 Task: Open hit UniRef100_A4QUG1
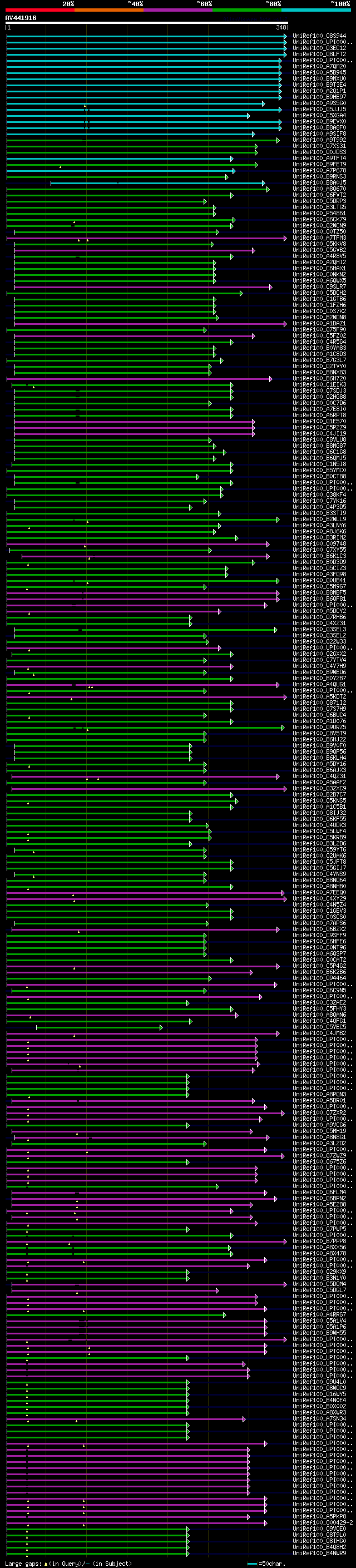[319, 685]
